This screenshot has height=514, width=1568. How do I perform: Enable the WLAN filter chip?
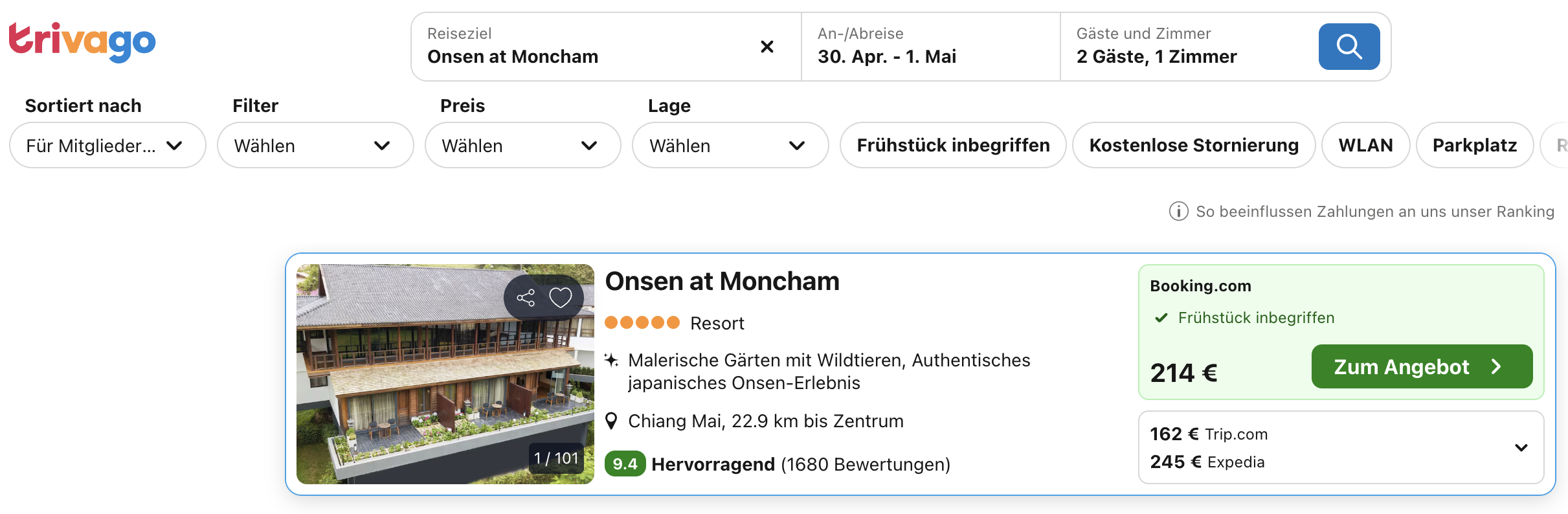(x=1365, y=145)
